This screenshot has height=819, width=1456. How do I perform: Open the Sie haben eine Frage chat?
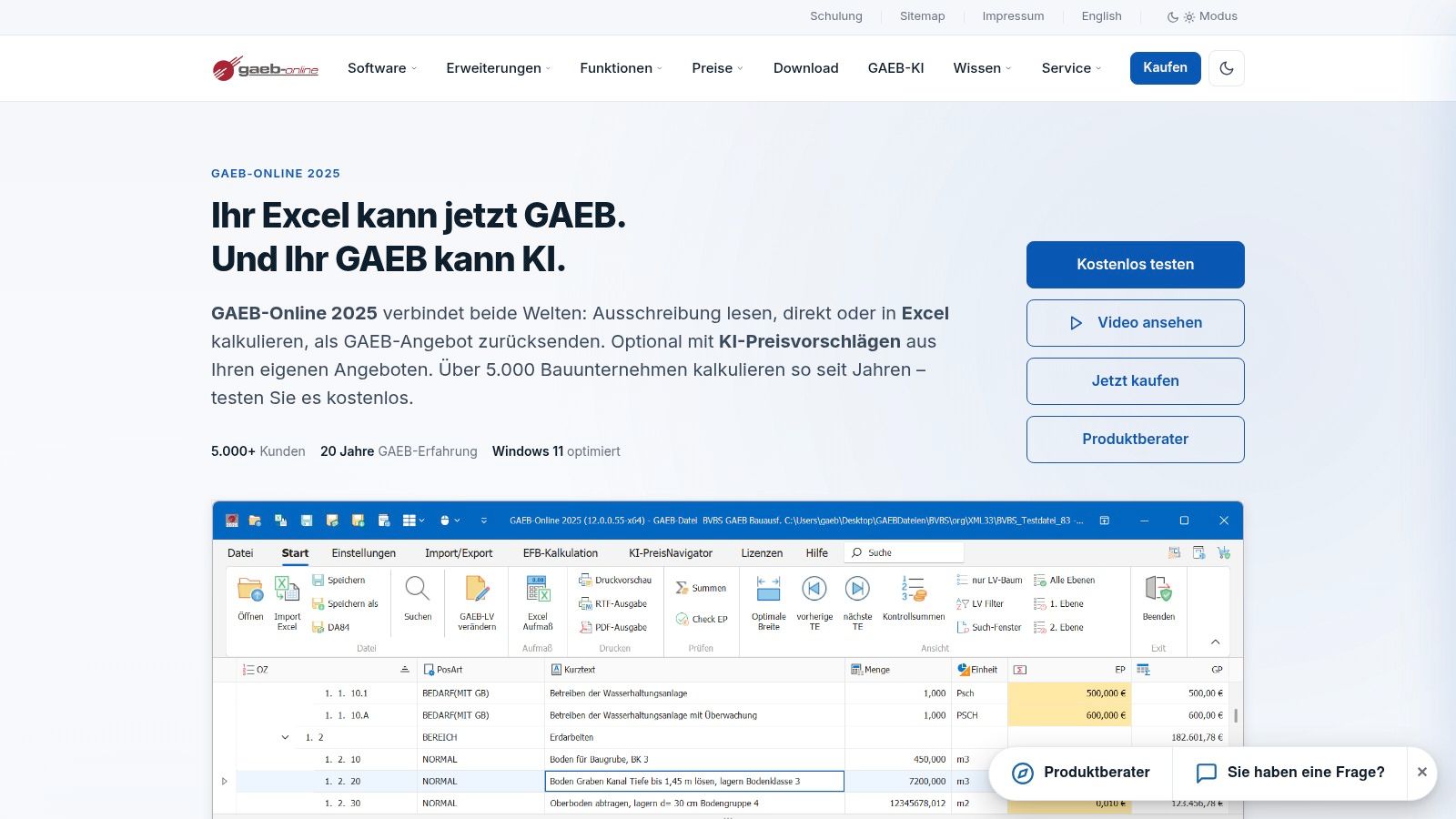pyautogui.click(x=1290, y=773)
